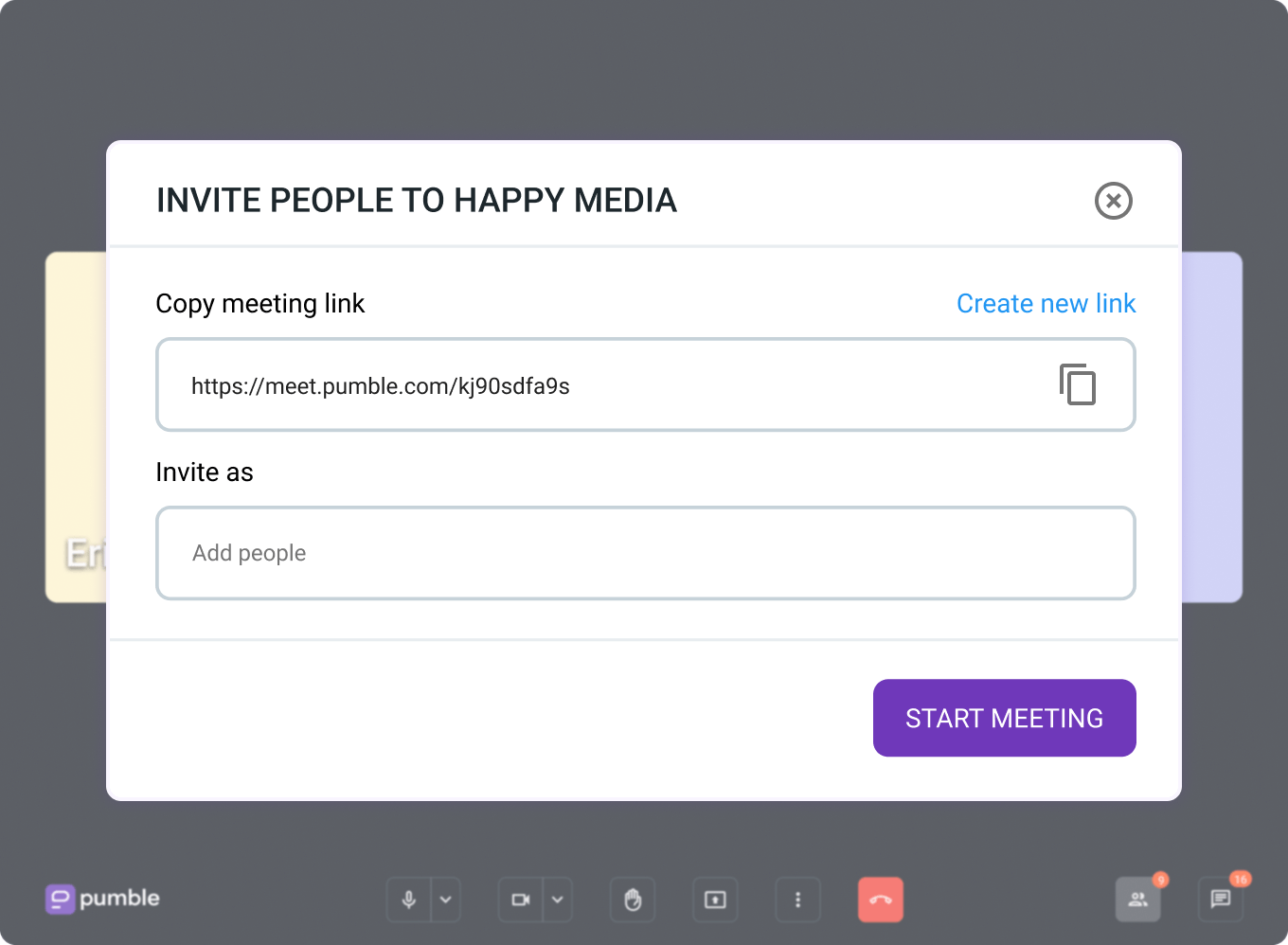
Task: Raise hand using the hand icon
Action: click(x=633, y=900)
